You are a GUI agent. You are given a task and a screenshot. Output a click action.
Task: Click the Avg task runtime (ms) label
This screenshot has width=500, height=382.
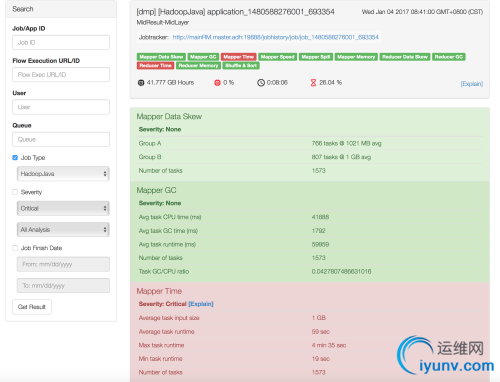coord(167,245)
